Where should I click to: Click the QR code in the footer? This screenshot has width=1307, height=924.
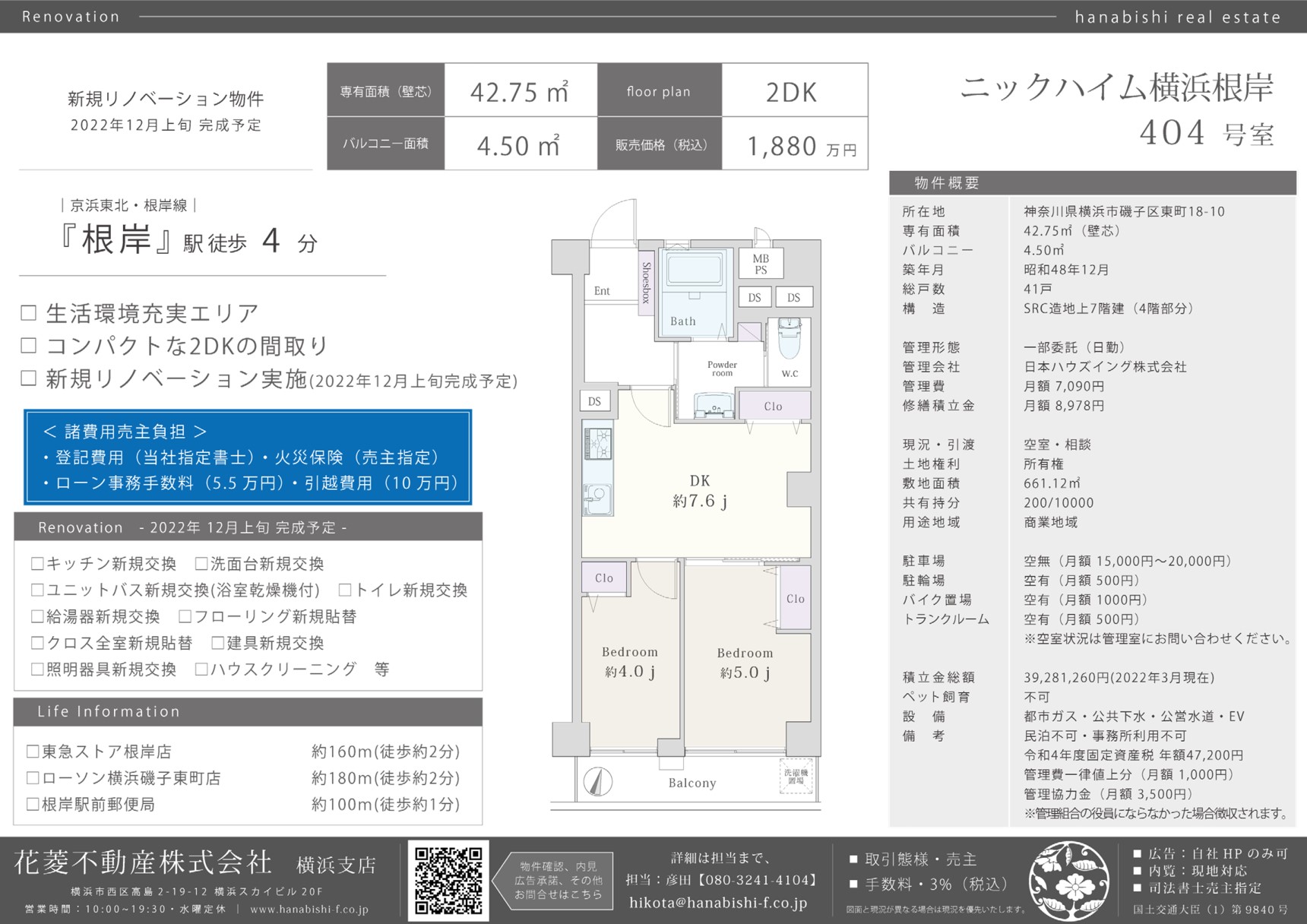point(448,879)
